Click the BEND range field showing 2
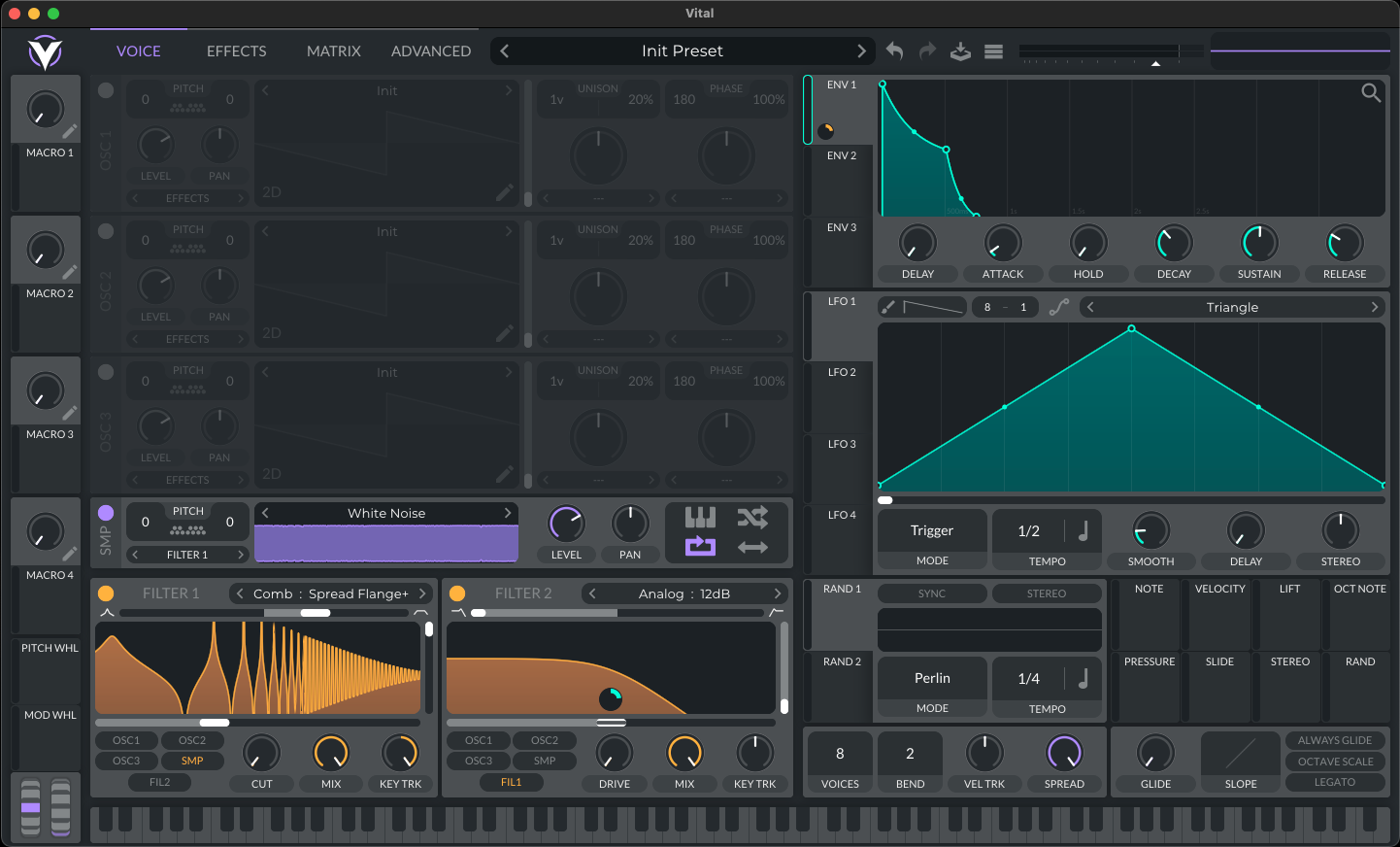The width and height of the screenshot is (1400, 847). pos(910,753)
